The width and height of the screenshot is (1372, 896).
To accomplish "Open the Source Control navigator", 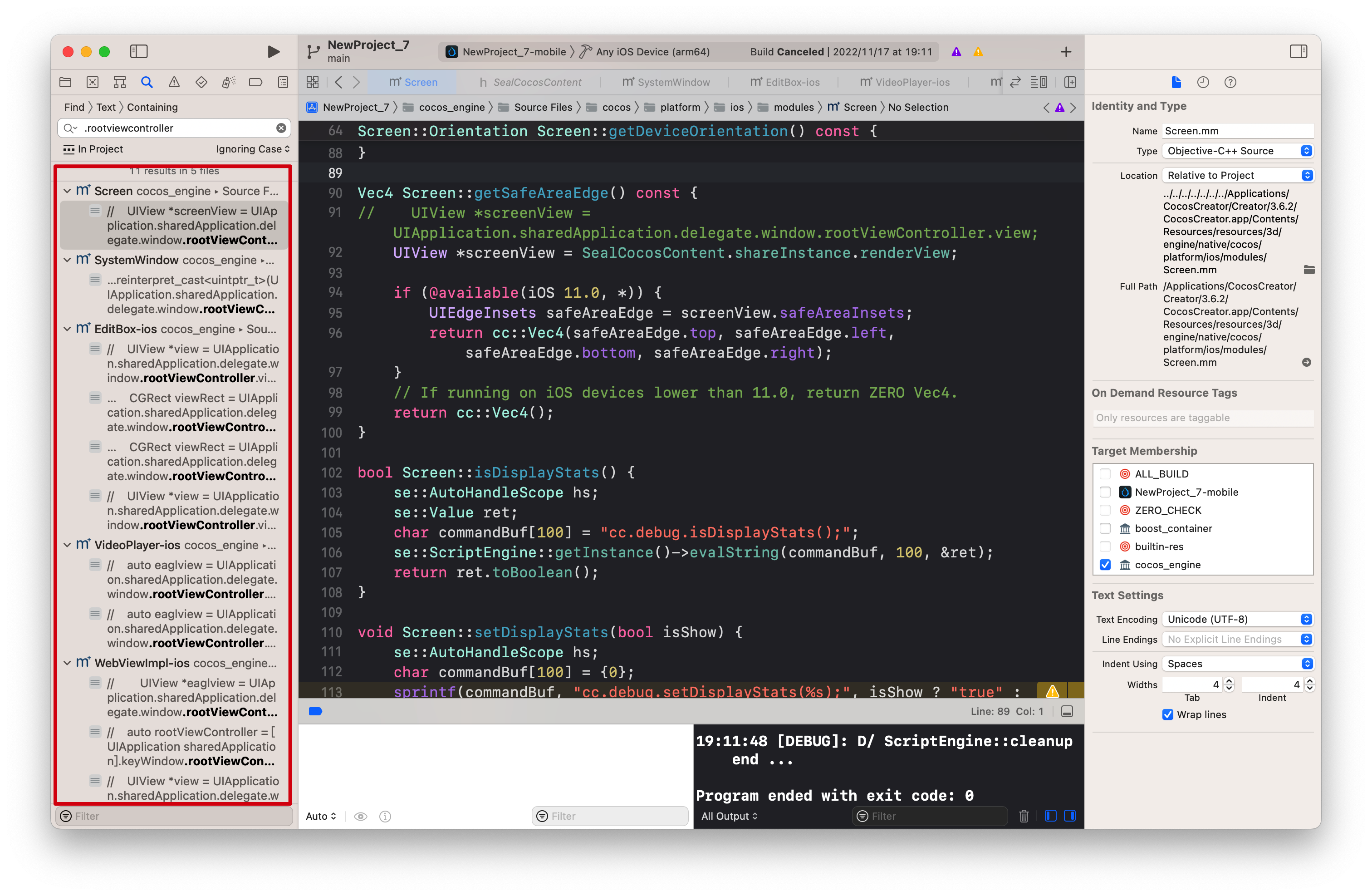I will (x=92, y=82).
